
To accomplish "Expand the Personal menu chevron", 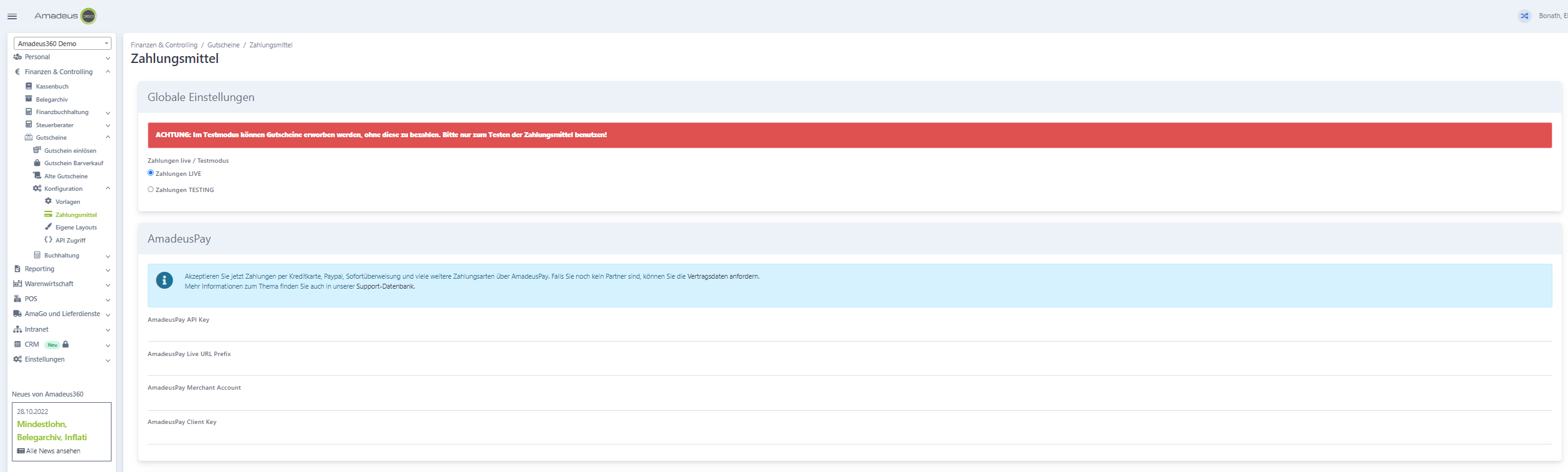I will (x=108, y=58).
